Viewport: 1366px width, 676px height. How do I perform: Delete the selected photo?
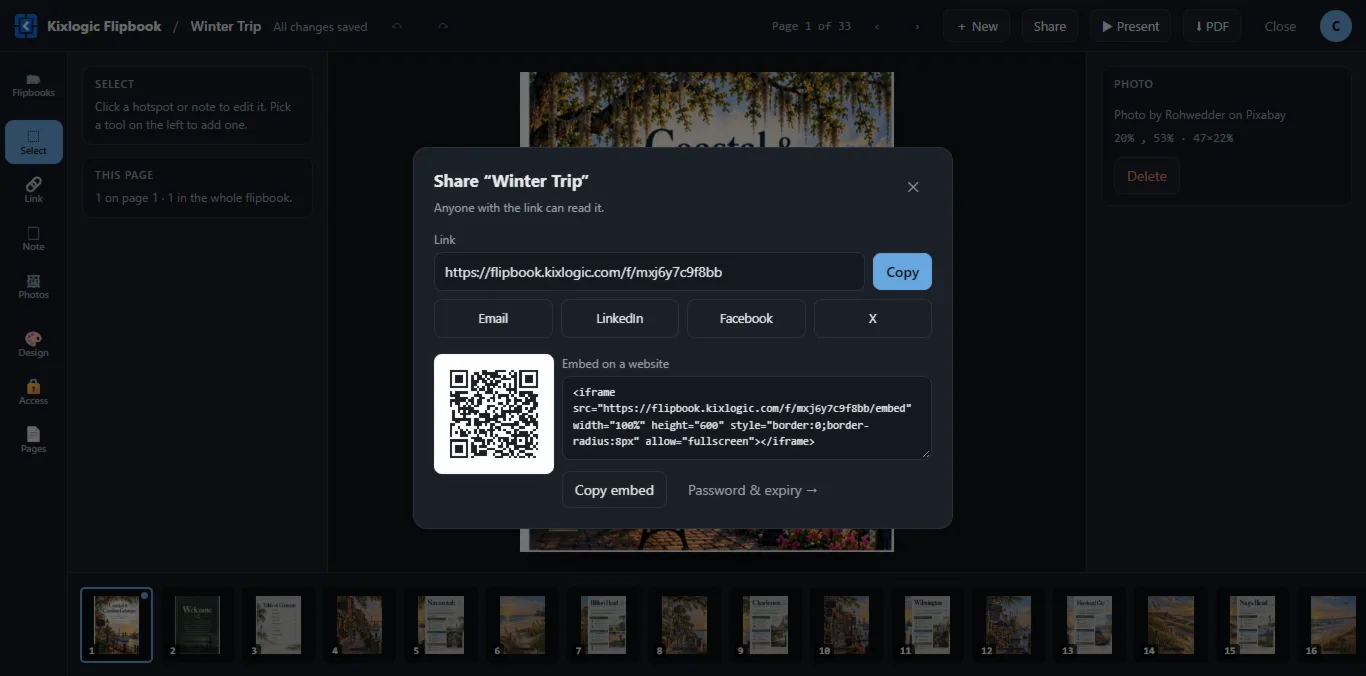pos(1147,176)
